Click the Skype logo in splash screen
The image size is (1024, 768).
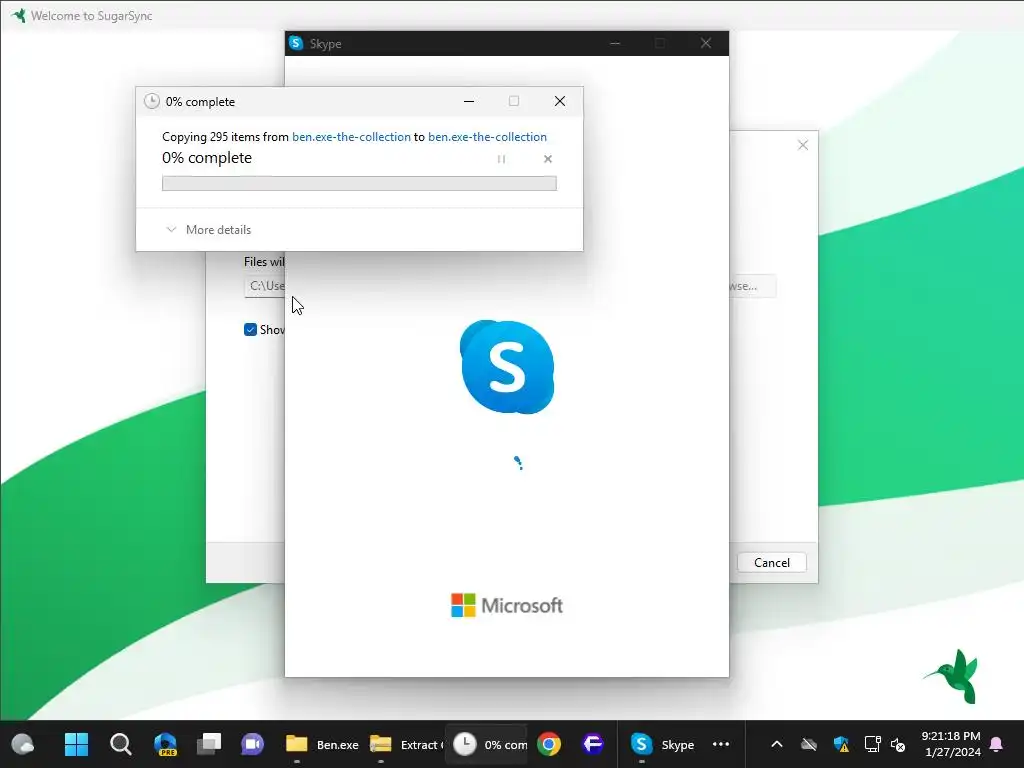[x=507, y=367]
